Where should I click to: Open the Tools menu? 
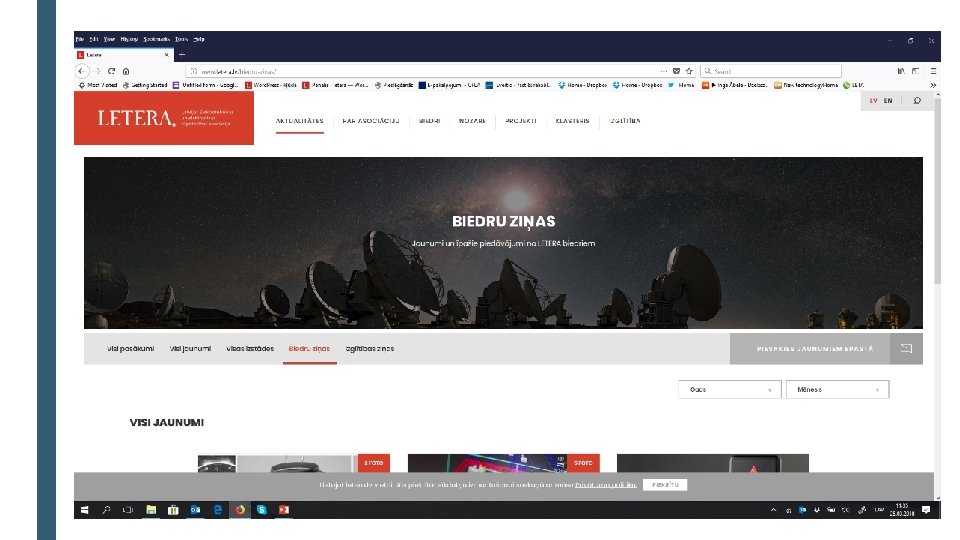point(181,39)
